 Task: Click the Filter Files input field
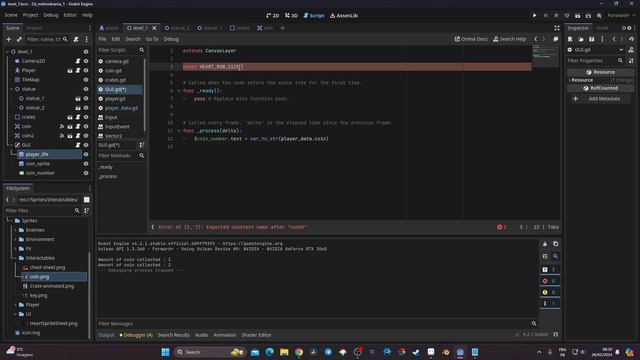click(39, 211)
